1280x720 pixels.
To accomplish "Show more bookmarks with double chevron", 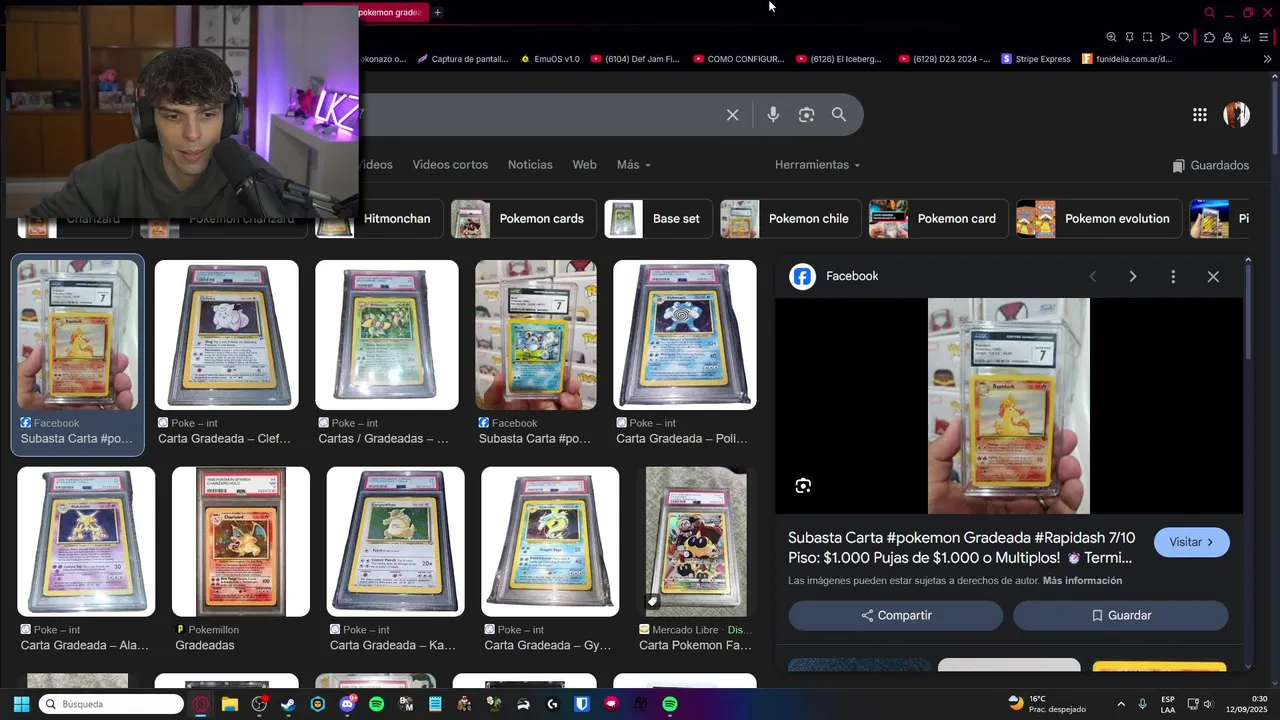I will (1267, 59).
